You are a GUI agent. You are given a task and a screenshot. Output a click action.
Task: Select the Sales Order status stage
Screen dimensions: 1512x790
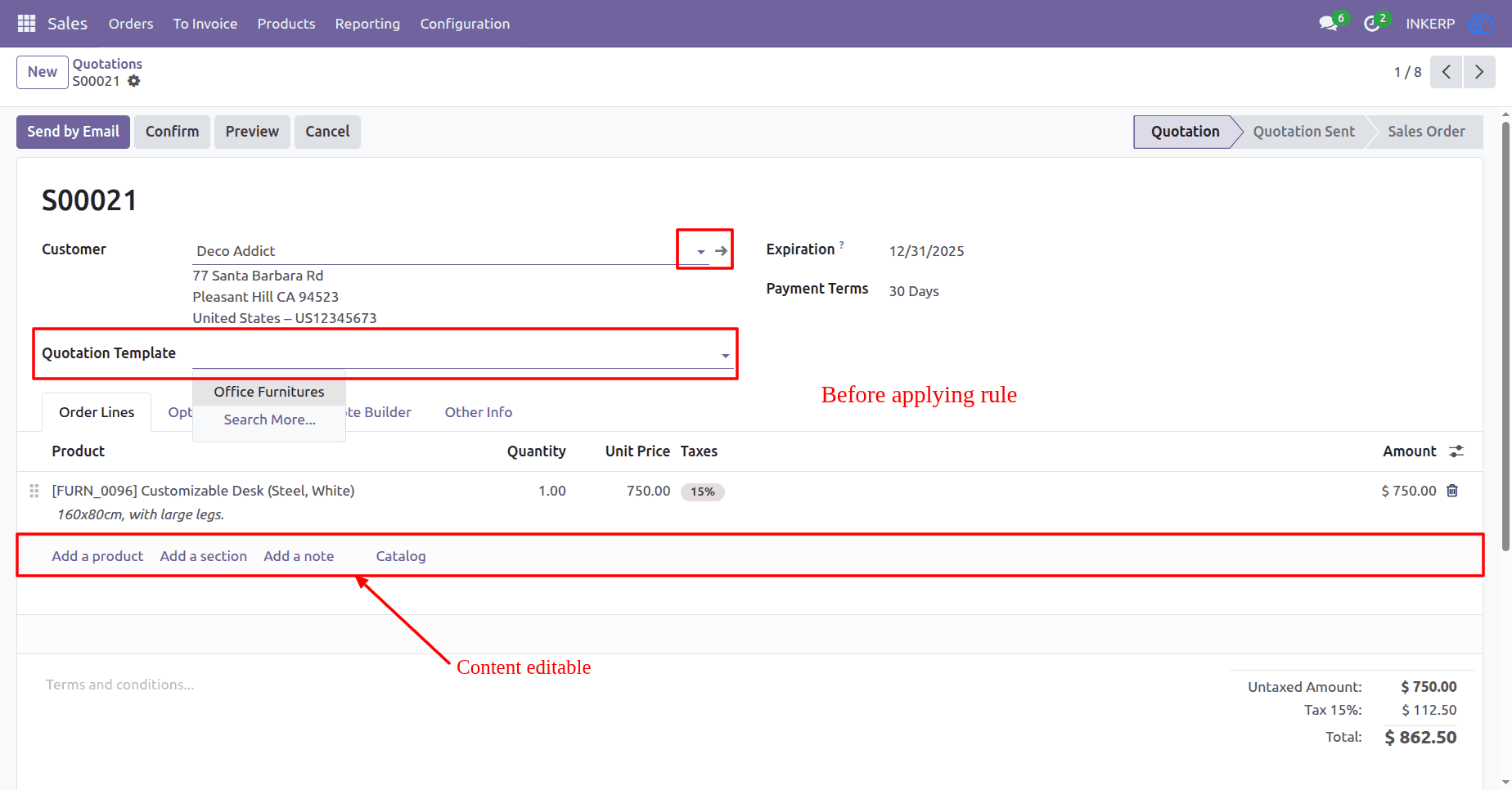[x=1426, y=132]
